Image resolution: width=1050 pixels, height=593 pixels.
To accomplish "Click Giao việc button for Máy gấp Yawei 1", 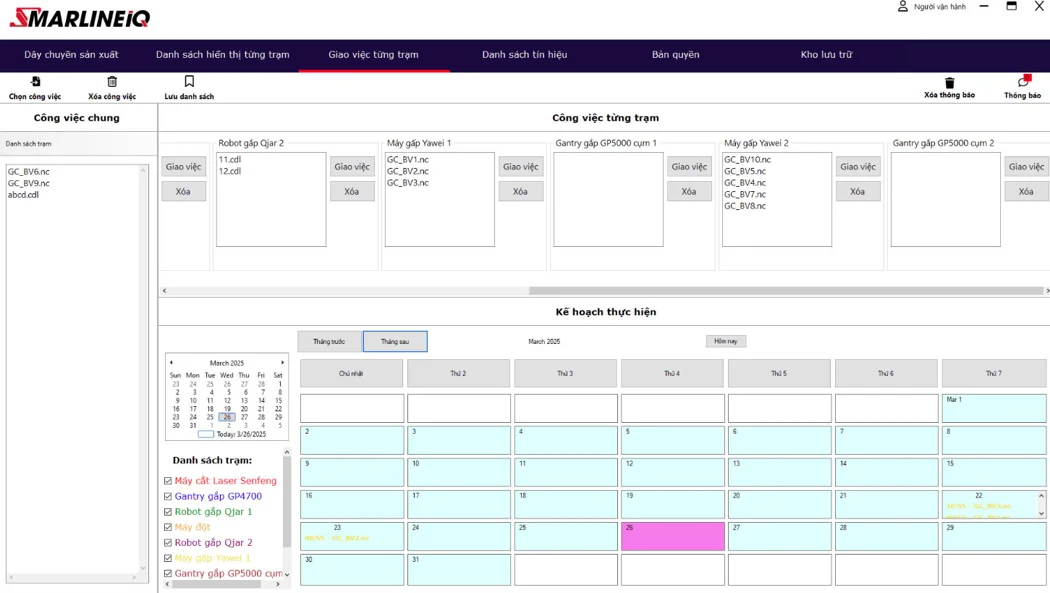I will click(520, 167).
